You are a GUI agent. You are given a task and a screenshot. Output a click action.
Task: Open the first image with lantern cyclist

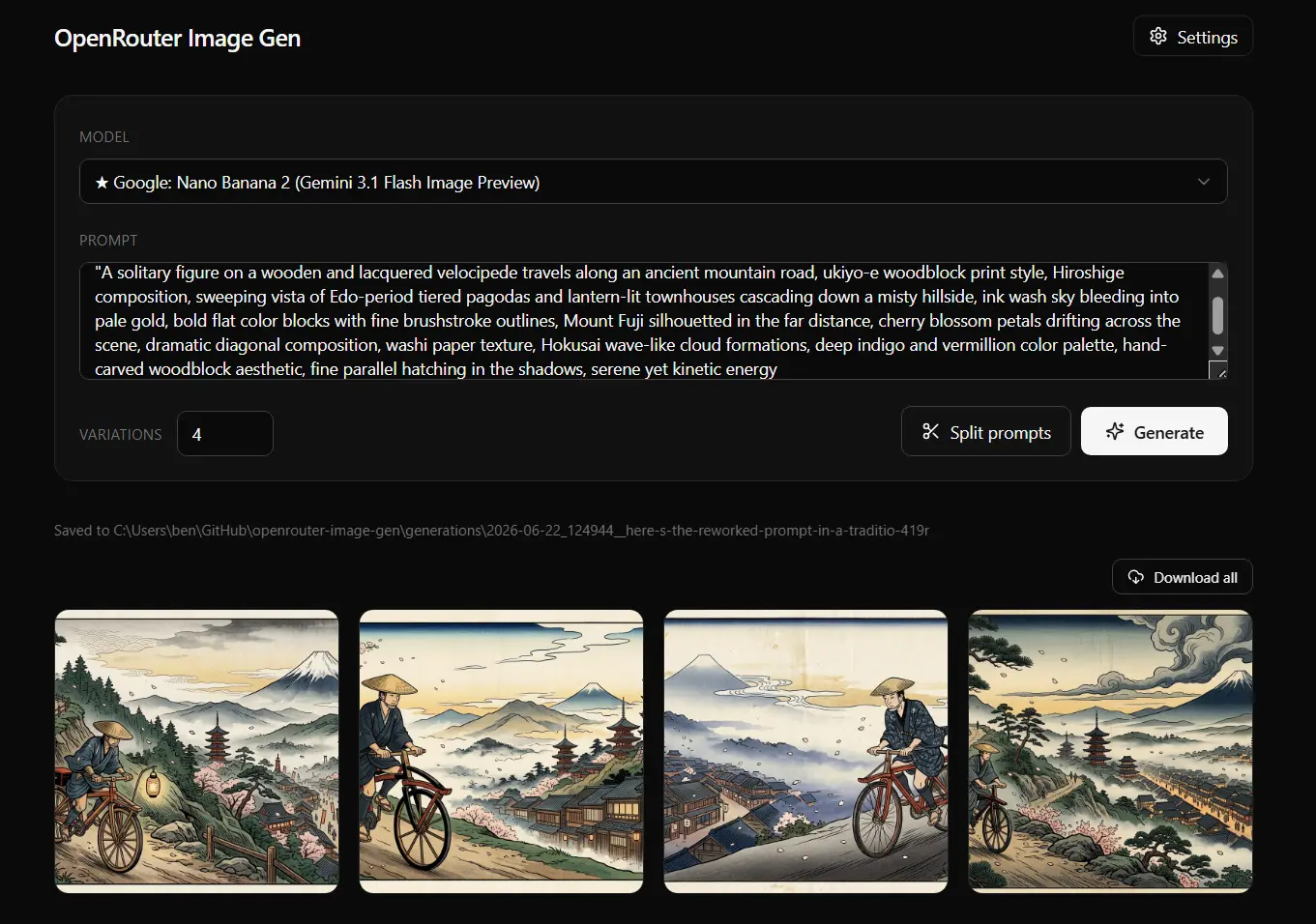197,751
